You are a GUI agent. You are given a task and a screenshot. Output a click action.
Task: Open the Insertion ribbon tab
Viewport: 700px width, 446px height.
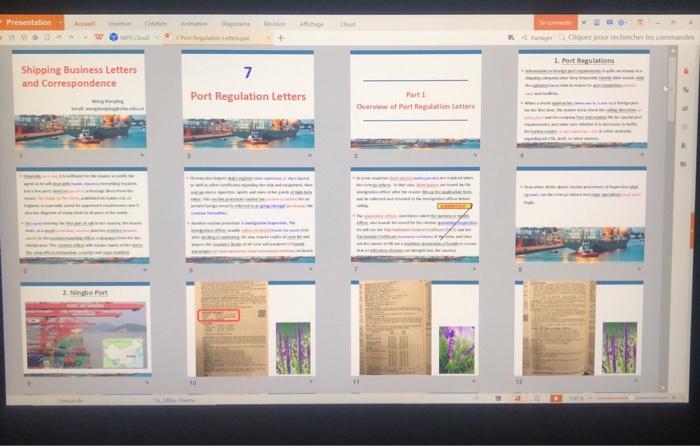[x=120, y=24]
